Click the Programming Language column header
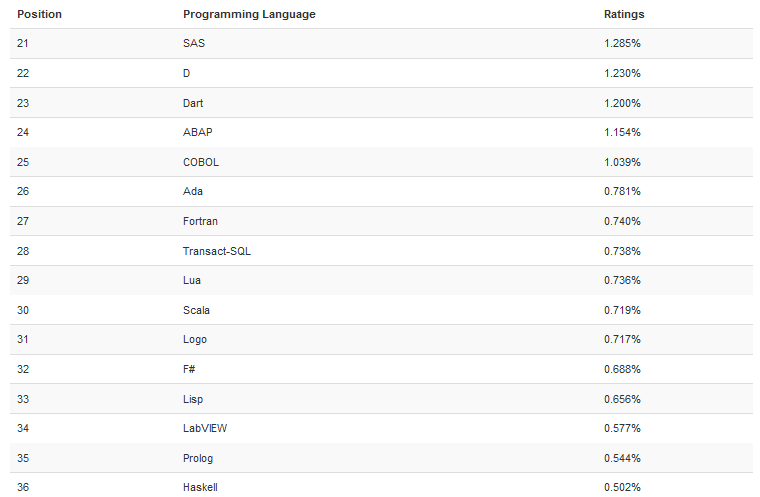This screenshot has height=497, width=760. tap(249, 15)
